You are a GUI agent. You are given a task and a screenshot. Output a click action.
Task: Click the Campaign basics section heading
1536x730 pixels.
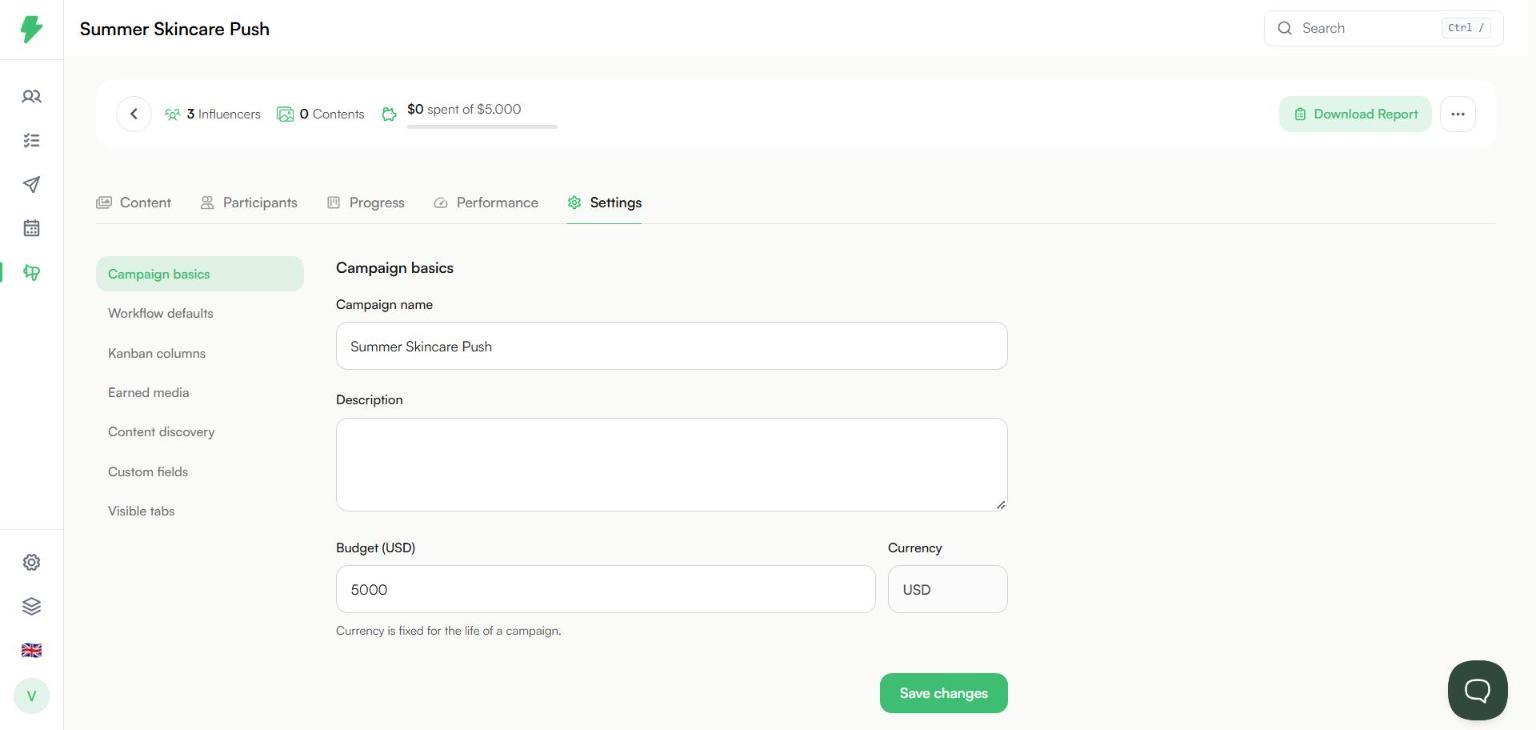click(395, 268)
